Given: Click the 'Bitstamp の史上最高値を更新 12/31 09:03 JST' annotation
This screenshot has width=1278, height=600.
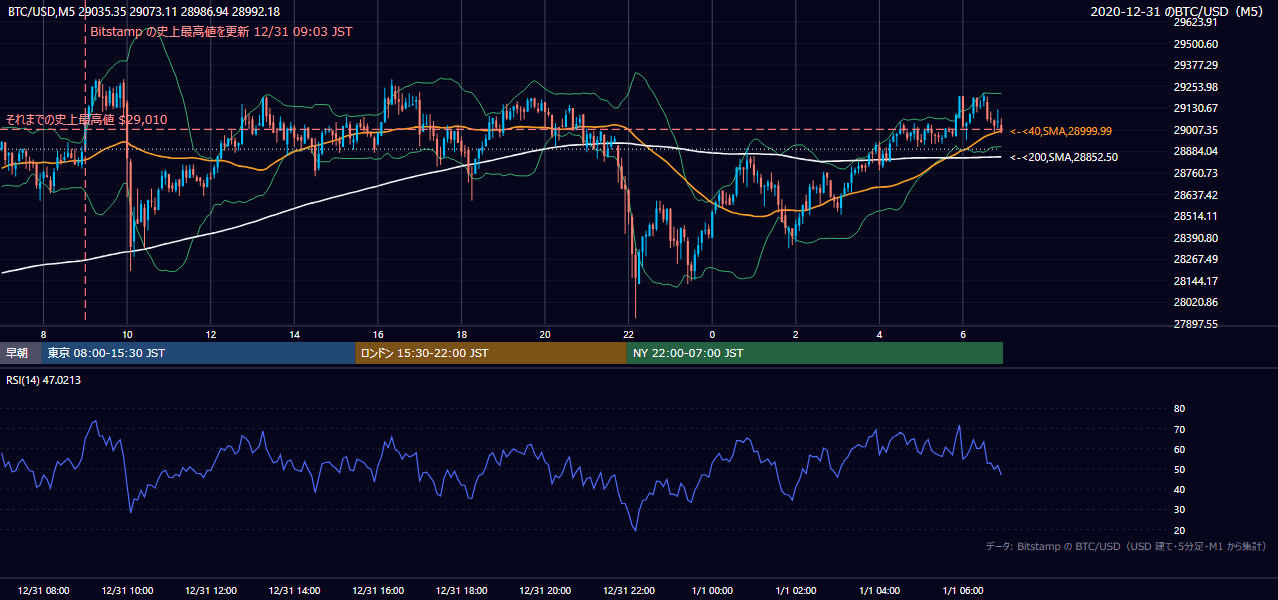Looking at the screenshot, I should click(x=221, y=31).
